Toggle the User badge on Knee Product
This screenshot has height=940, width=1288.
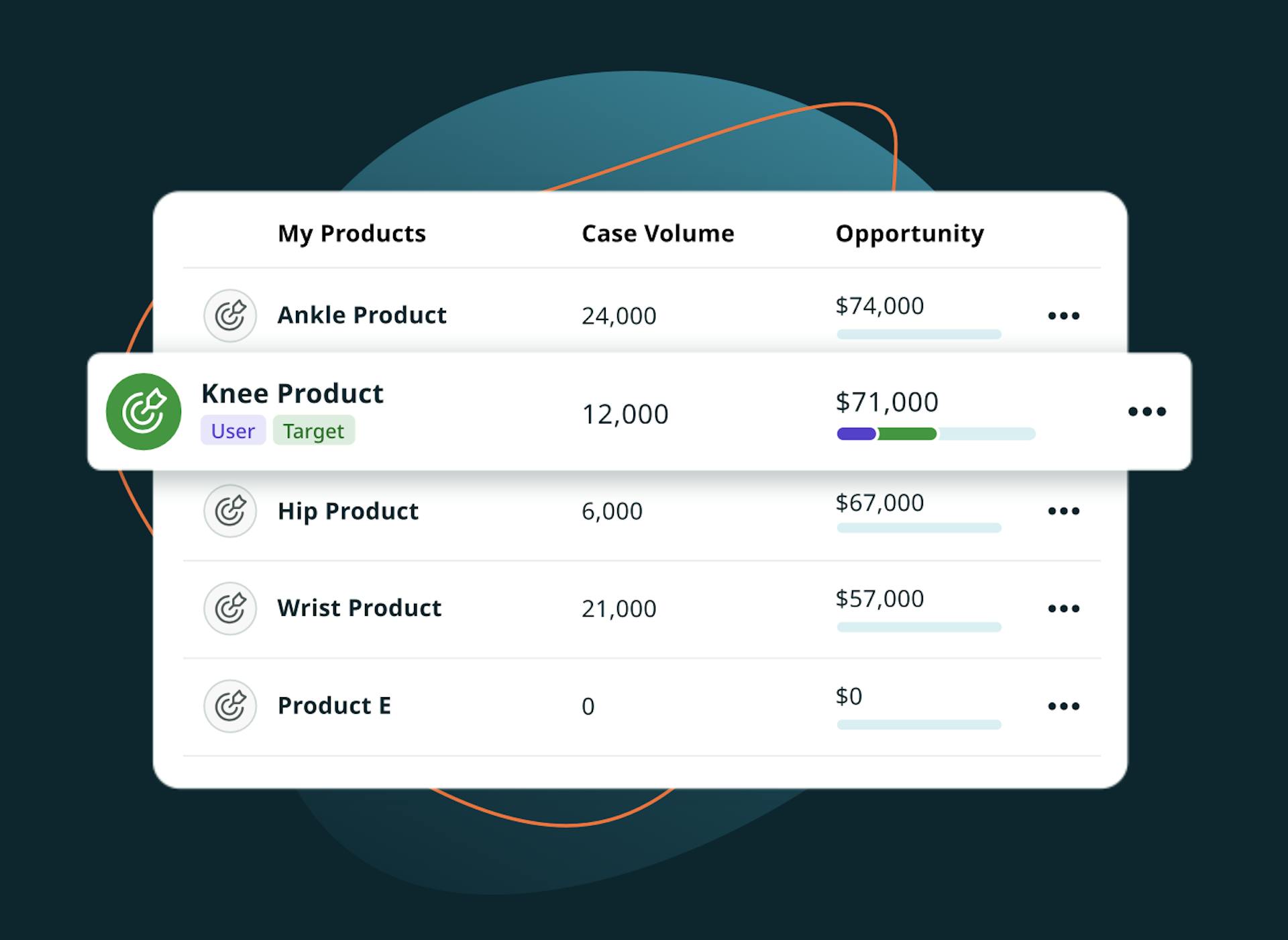point(233,431)
